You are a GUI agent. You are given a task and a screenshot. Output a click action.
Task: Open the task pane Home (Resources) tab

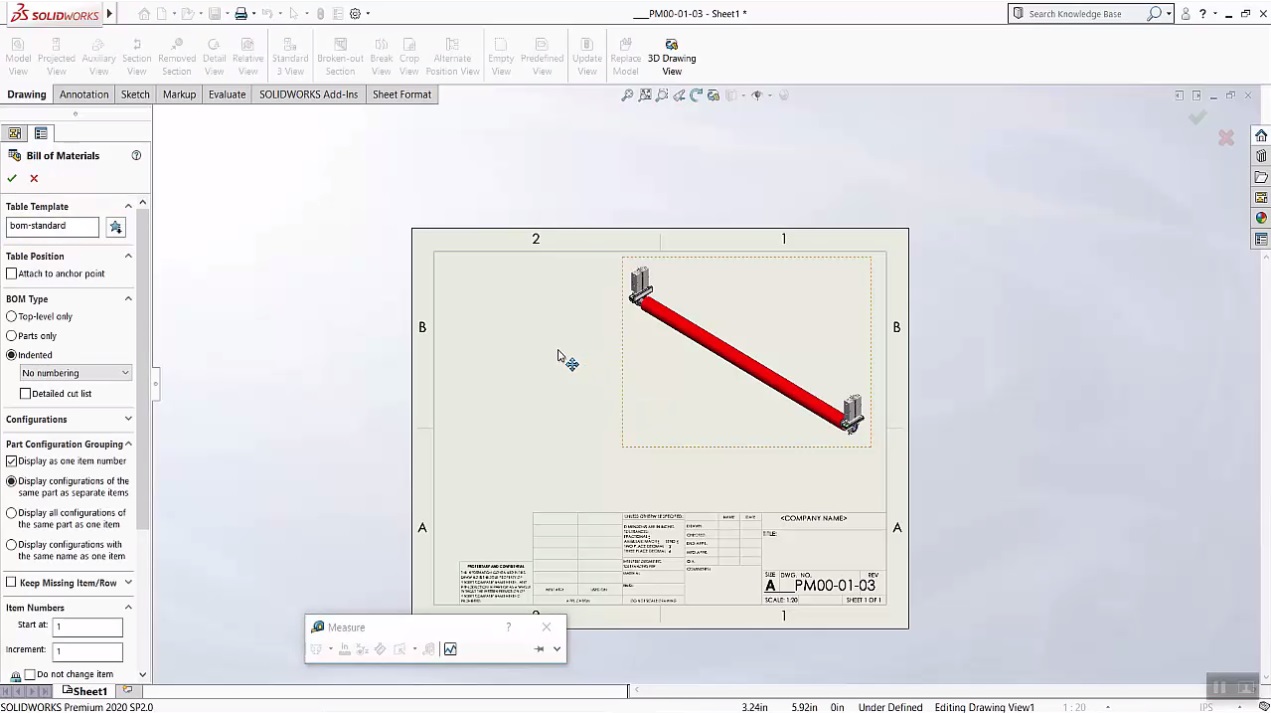(1261, 135)
